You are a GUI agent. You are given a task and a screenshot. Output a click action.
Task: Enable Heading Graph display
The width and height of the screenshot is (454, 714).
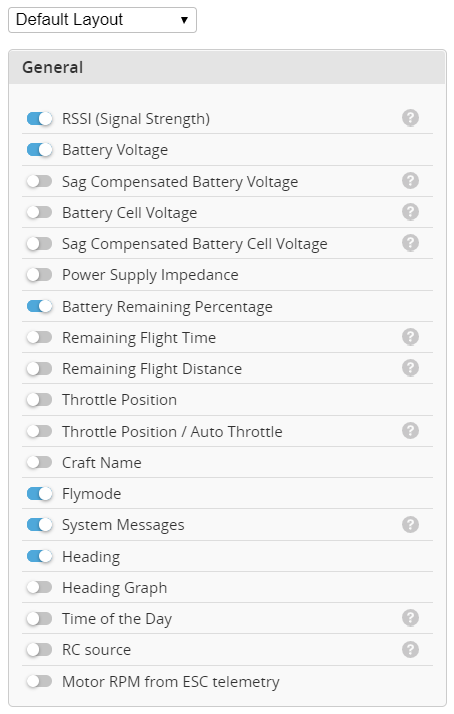(x=39, y=587)
